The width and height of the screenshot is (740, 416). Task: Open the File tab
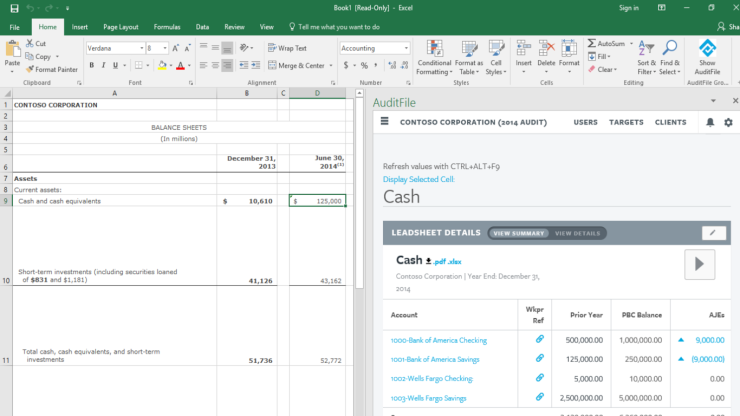coord(15,27)
